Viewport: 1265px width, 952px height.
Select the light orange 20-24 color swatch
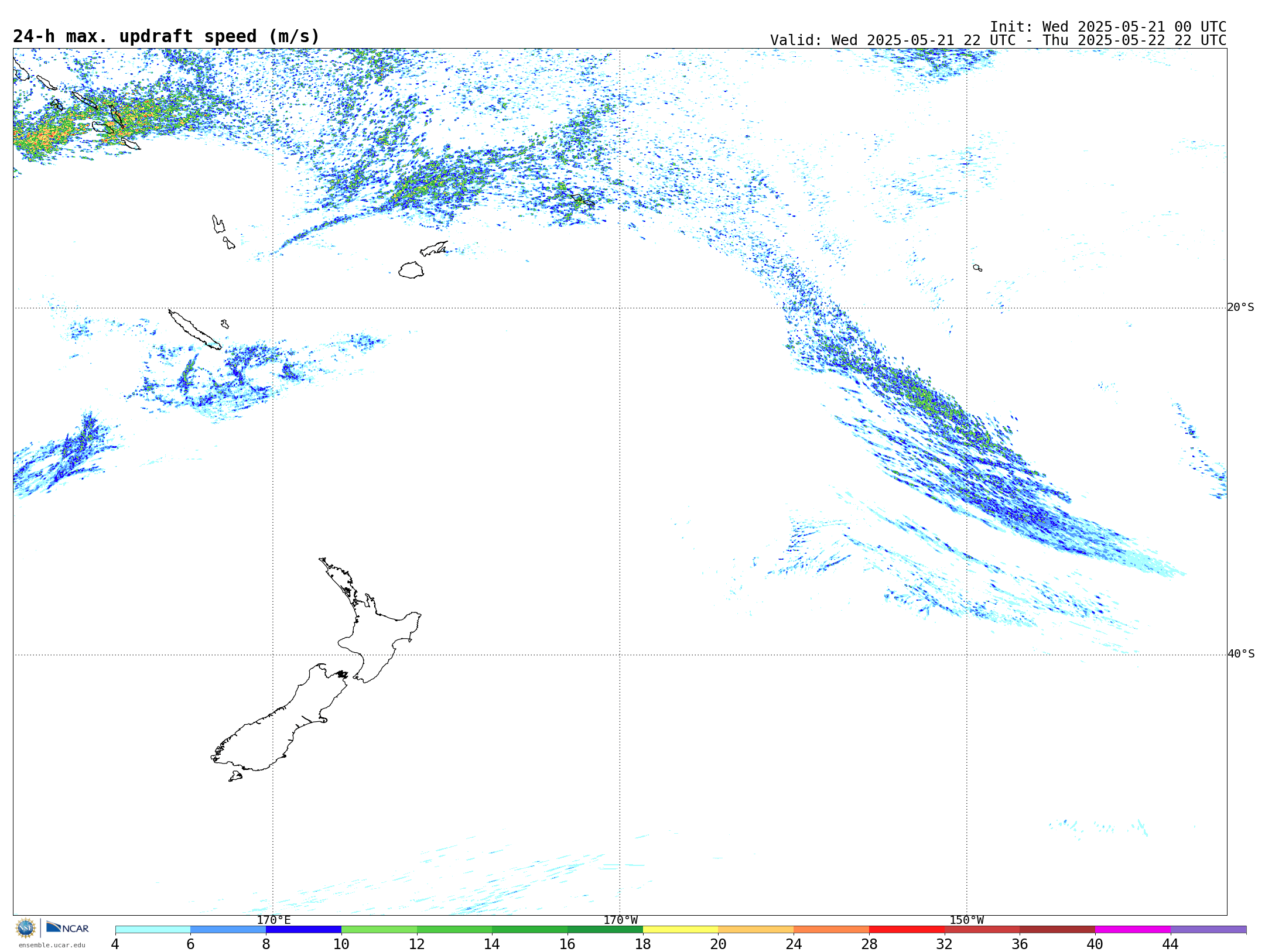click(x=756, y=929)
